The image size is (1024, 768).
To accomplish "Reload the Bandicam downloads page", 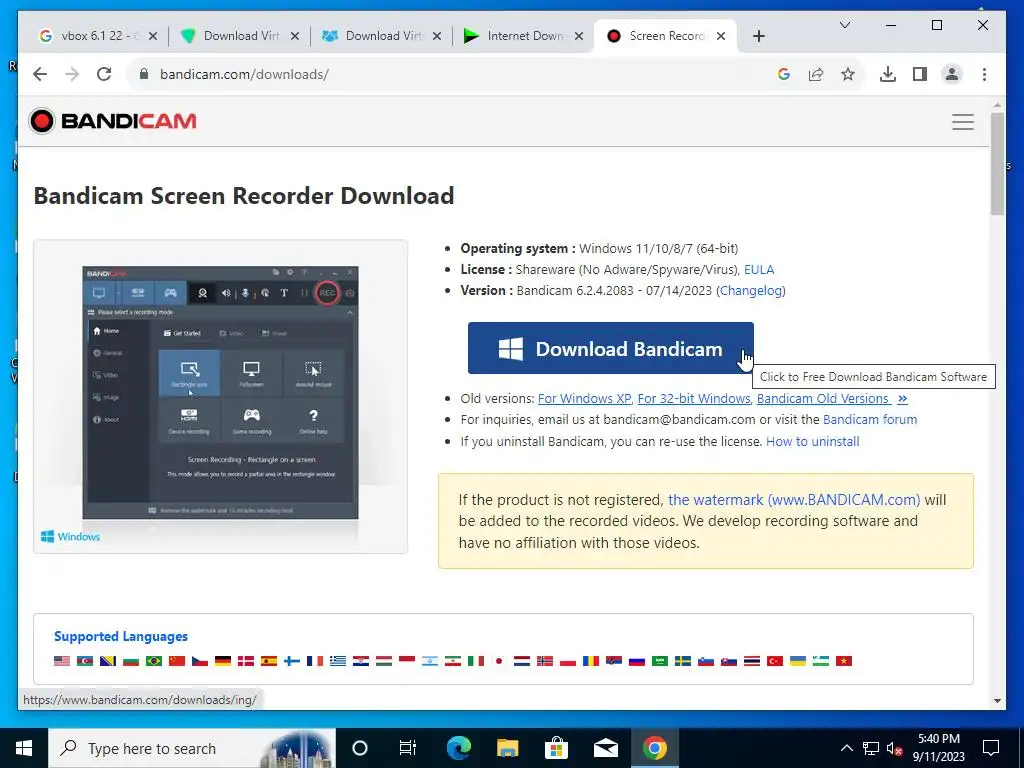I will click(104, 74).
